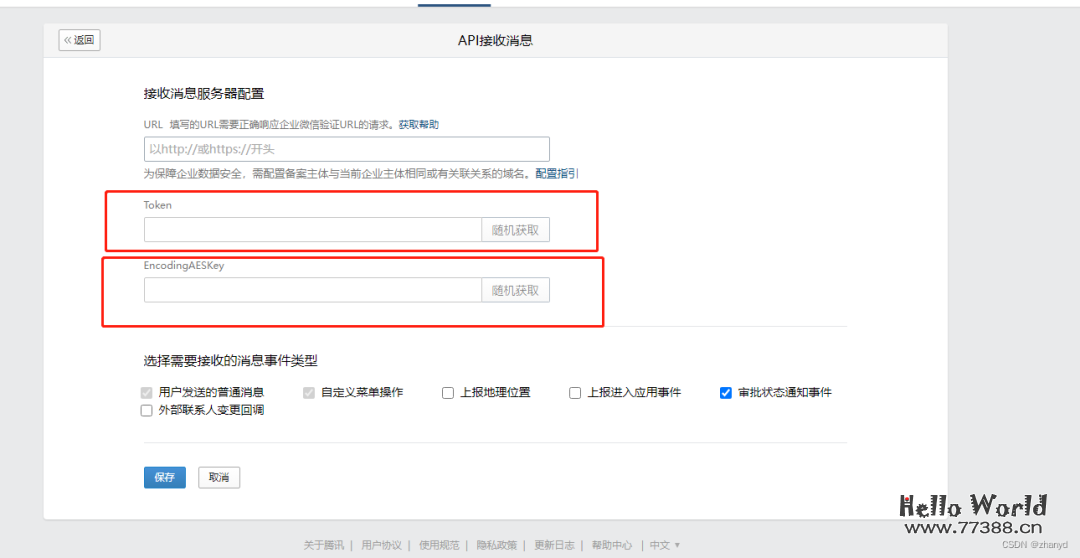Open 用户协议 footer link
This screenshot has width=1080, height=558.
tap(382, 545)
